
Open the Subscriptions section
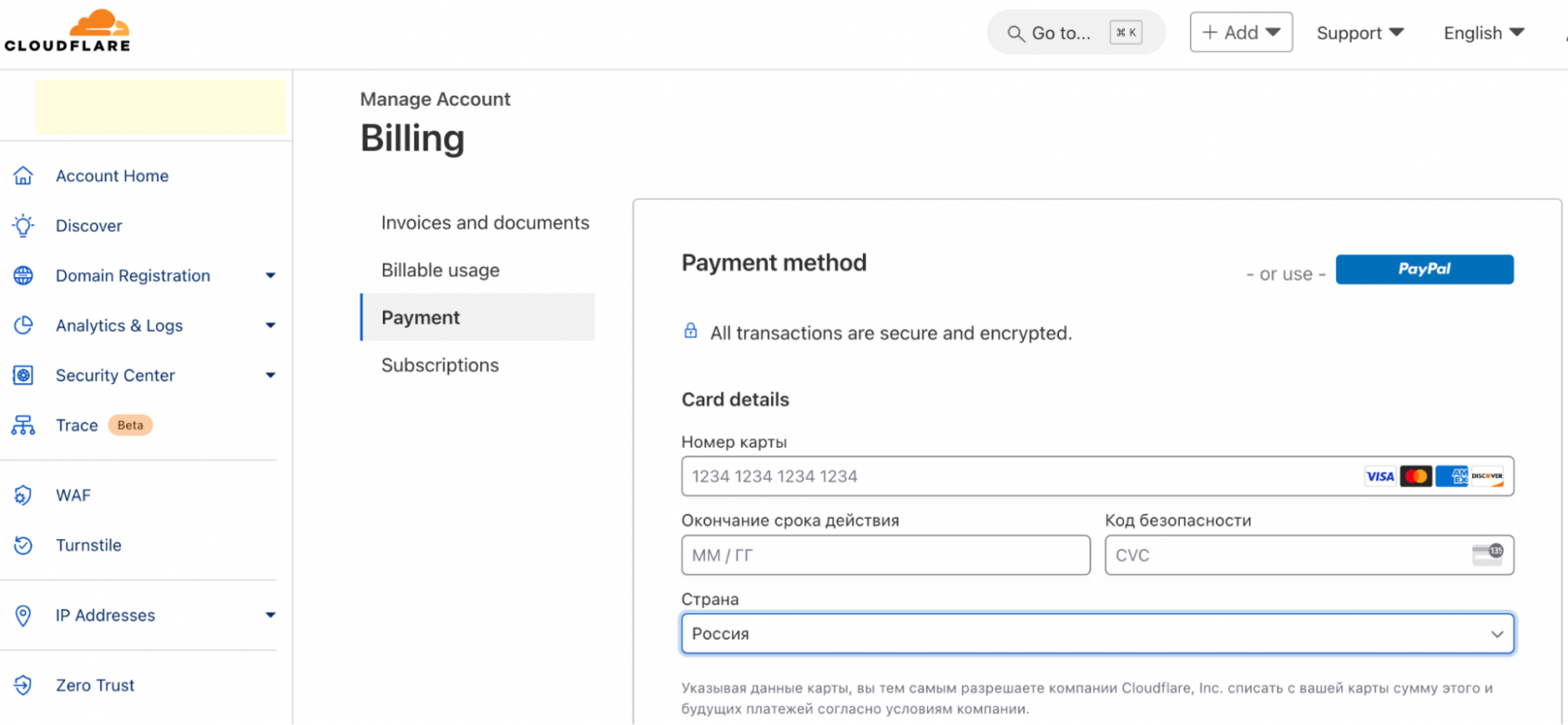(x=440, y=365)
